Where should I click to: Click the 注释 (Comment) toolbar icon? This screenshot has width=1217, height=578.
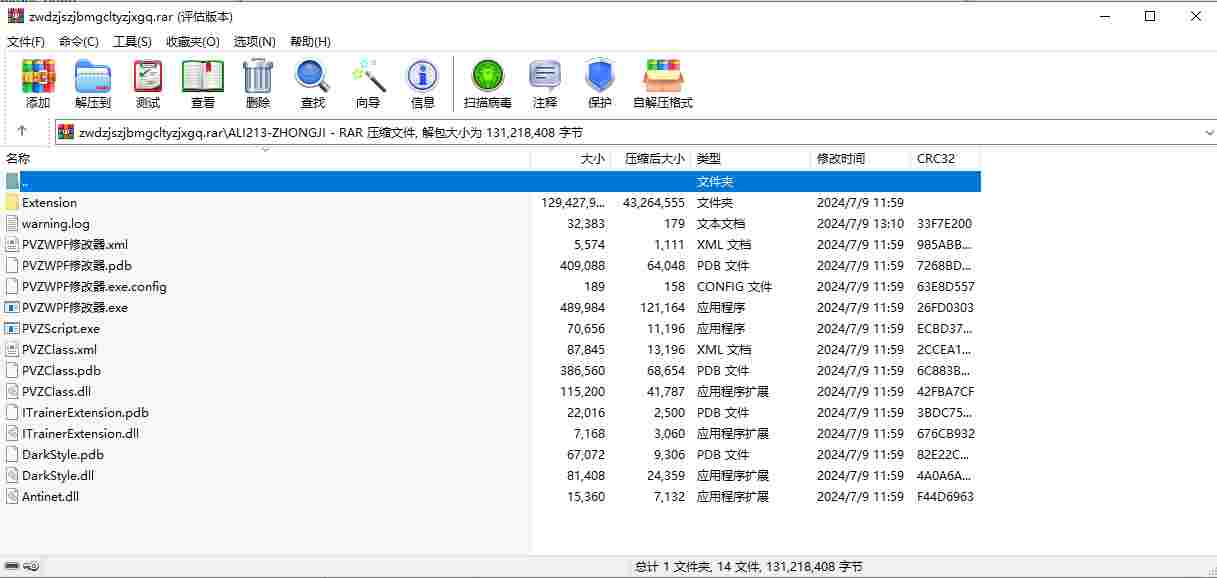pos(545,75)
